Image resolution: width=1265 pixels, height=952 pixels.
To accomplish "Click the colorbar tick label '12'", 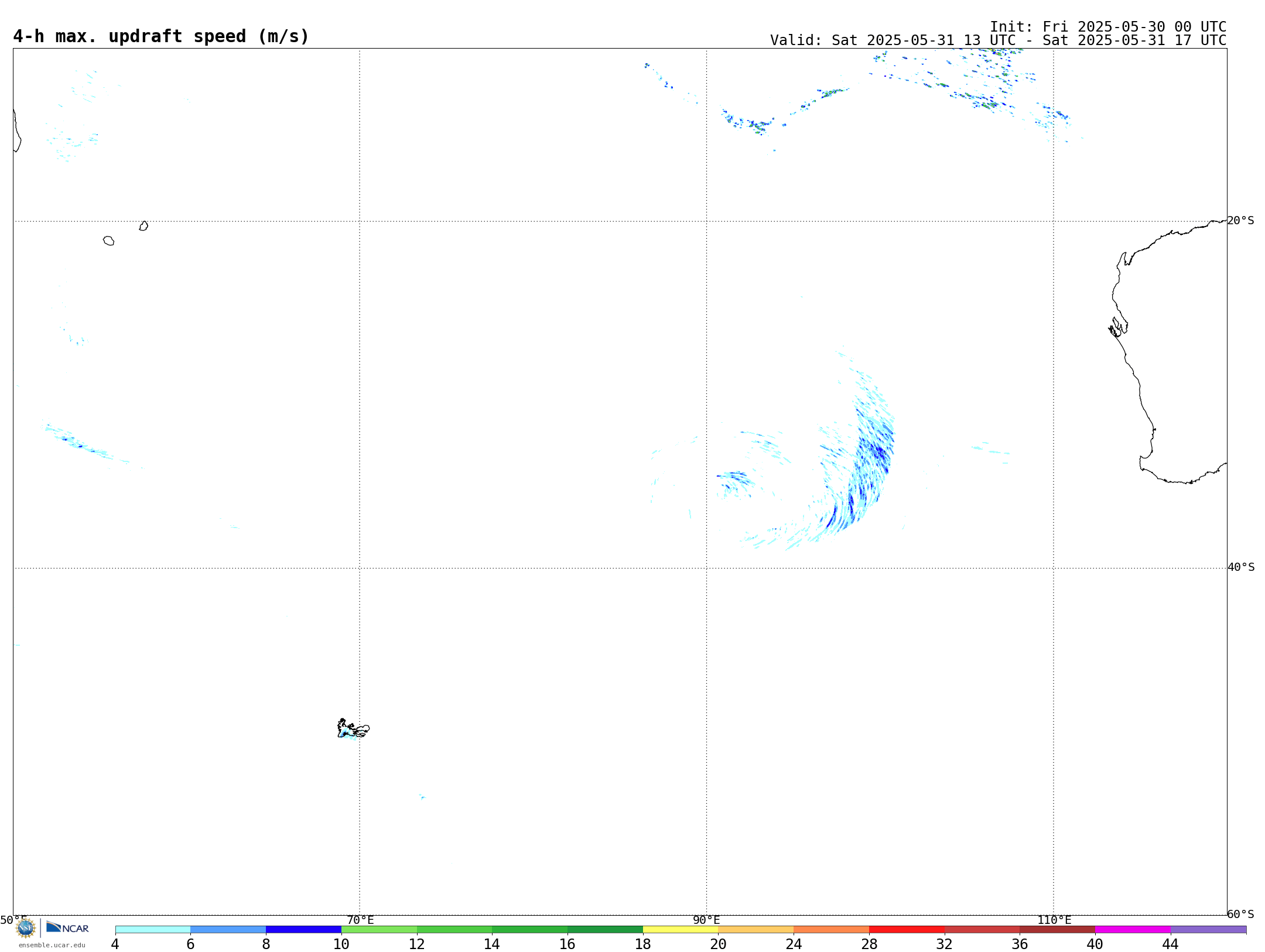I will [417, 944].
